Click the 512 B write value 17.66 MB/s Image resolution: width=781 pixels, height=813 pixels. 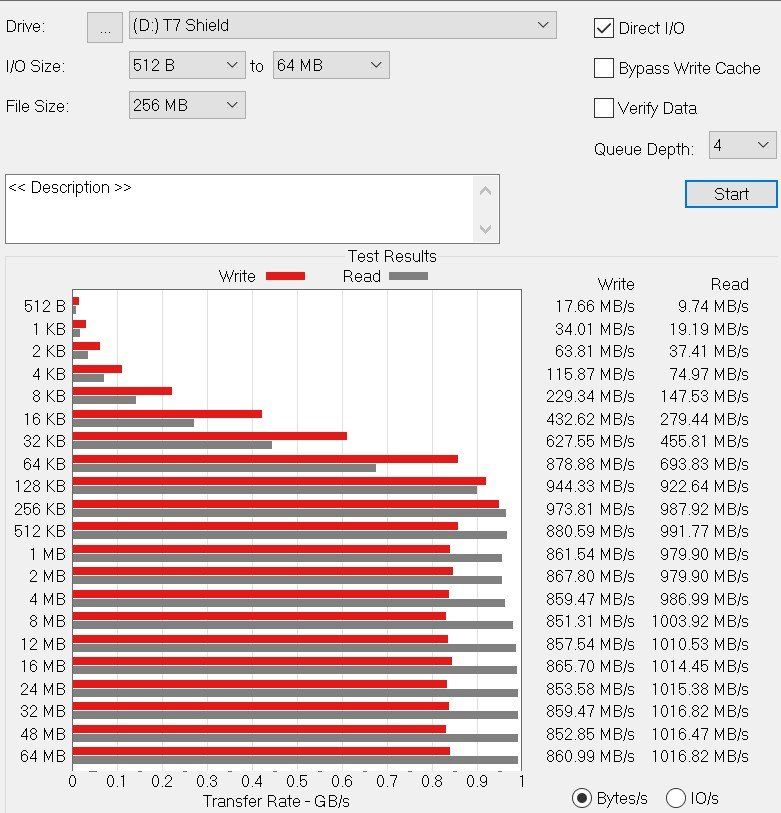(595, 306)
